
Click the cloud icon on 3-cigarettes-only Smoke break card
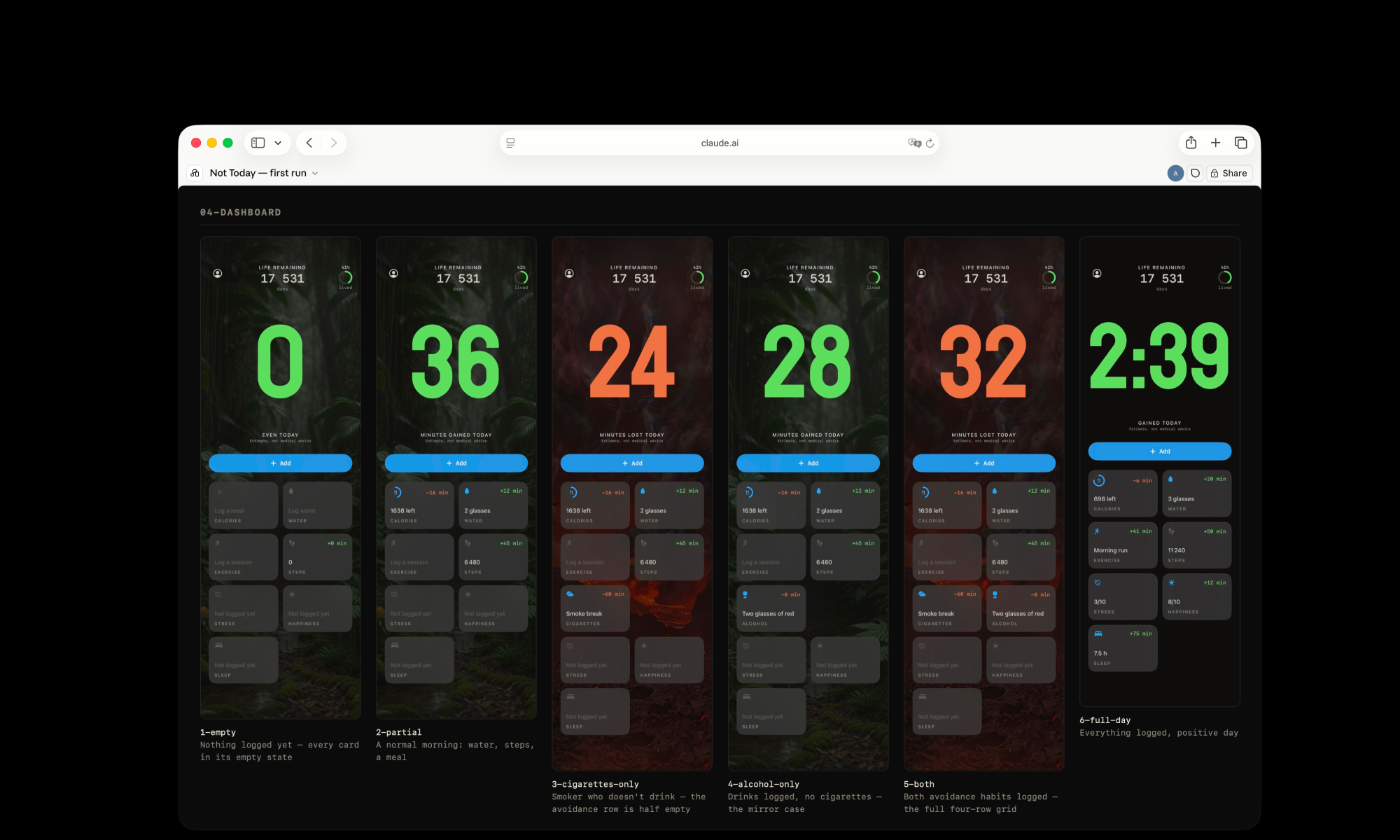570,594
